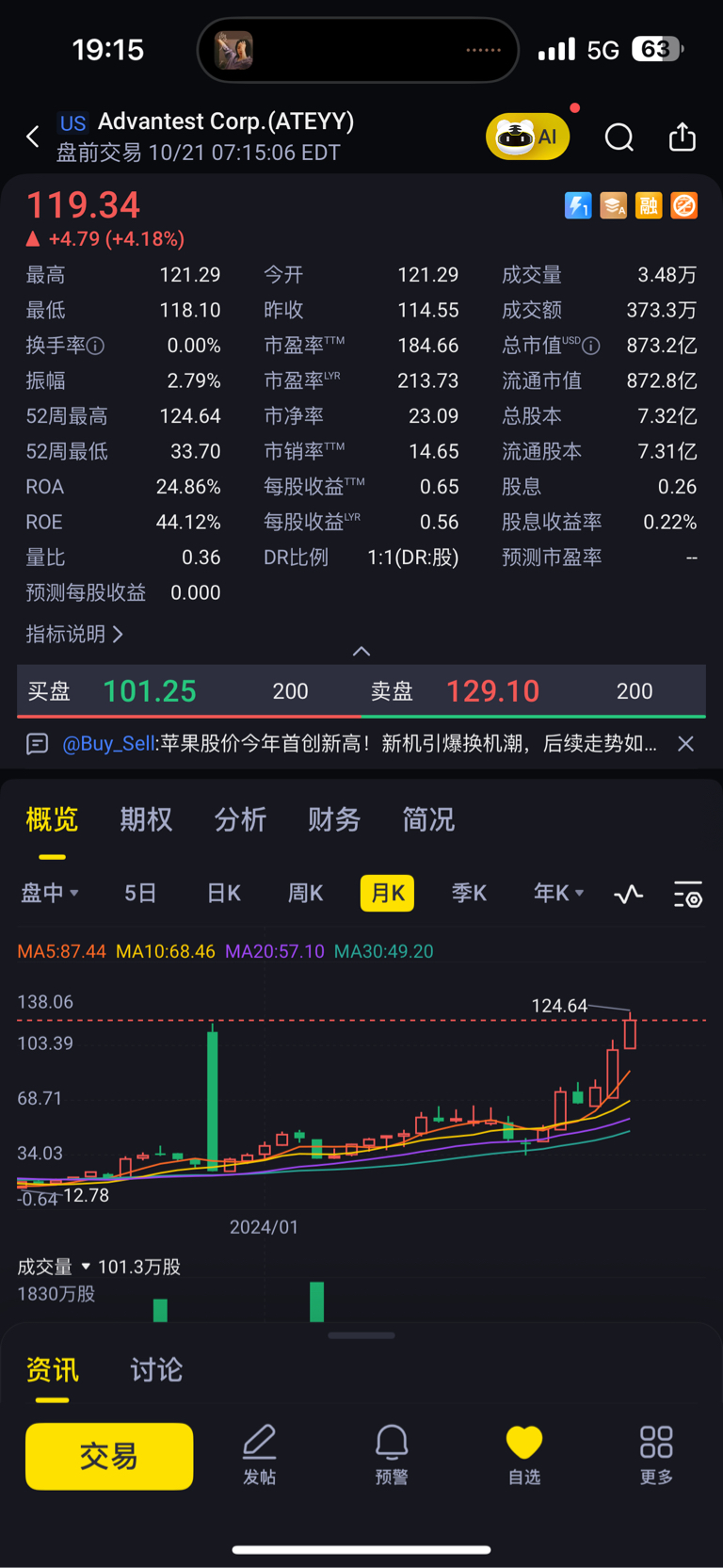Tap the yellow 融 margin badge
Viewport: 723px width, 1568px height.
[649, 205]
